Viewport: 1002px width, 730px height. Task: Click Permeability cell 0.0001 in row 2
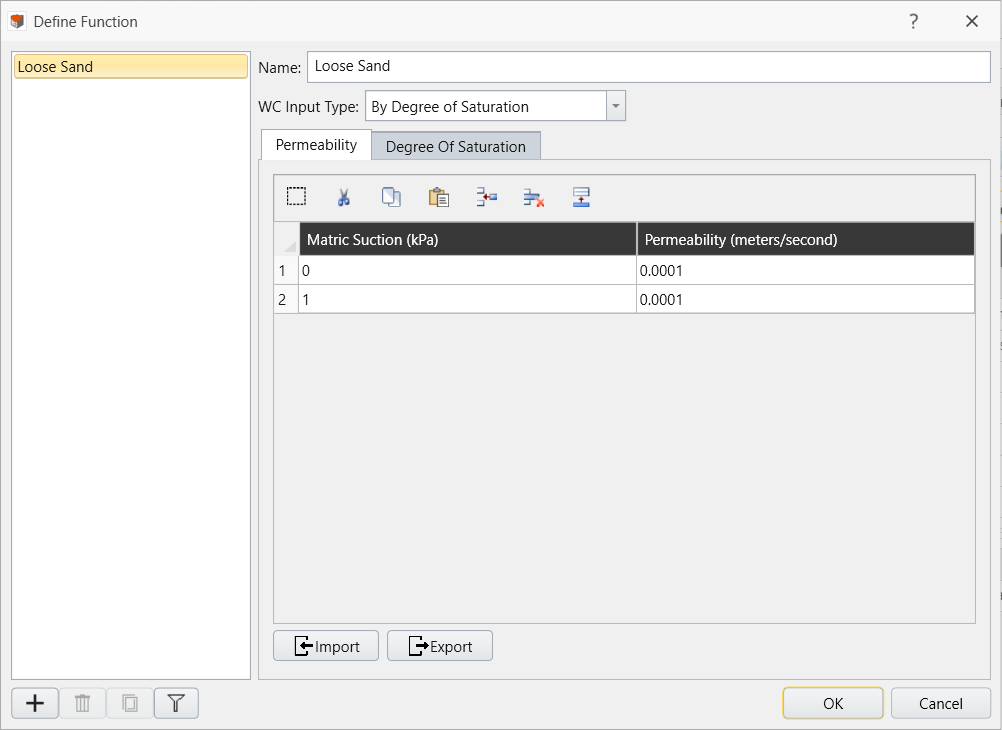pos(805,299)
